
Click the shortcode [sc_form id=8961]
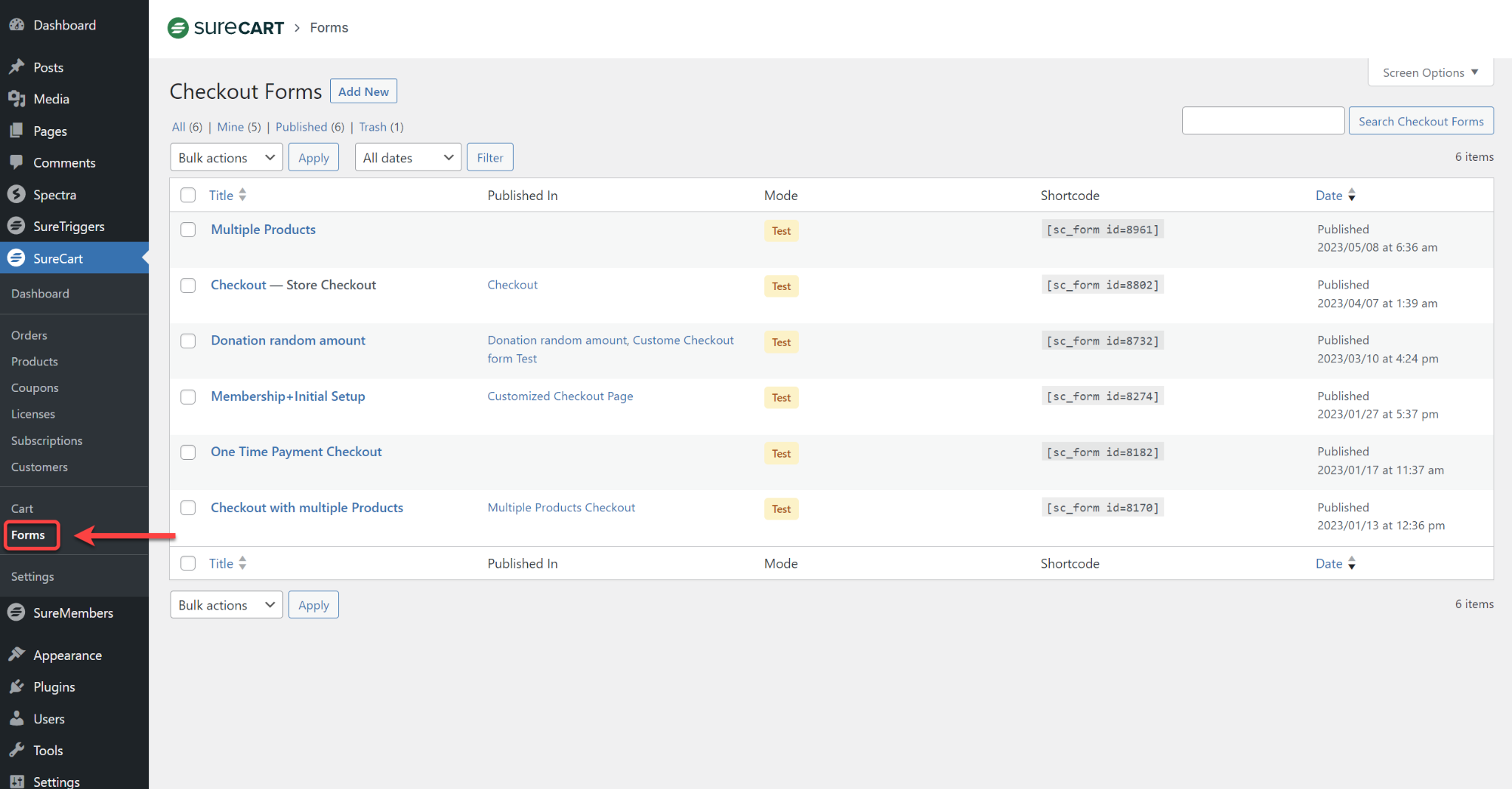coord(1102,230)
